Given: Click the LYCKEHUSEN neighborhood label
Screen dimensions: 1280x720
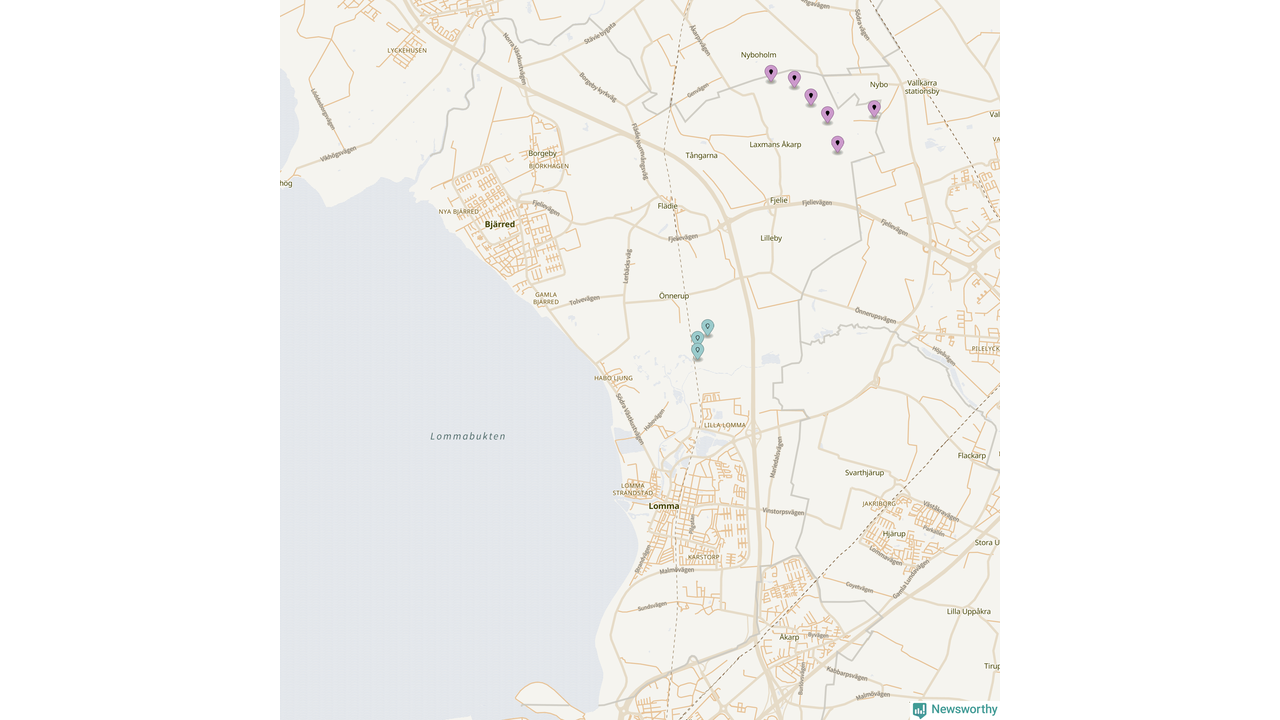Looking at the screenshot, I should (407, 50).
